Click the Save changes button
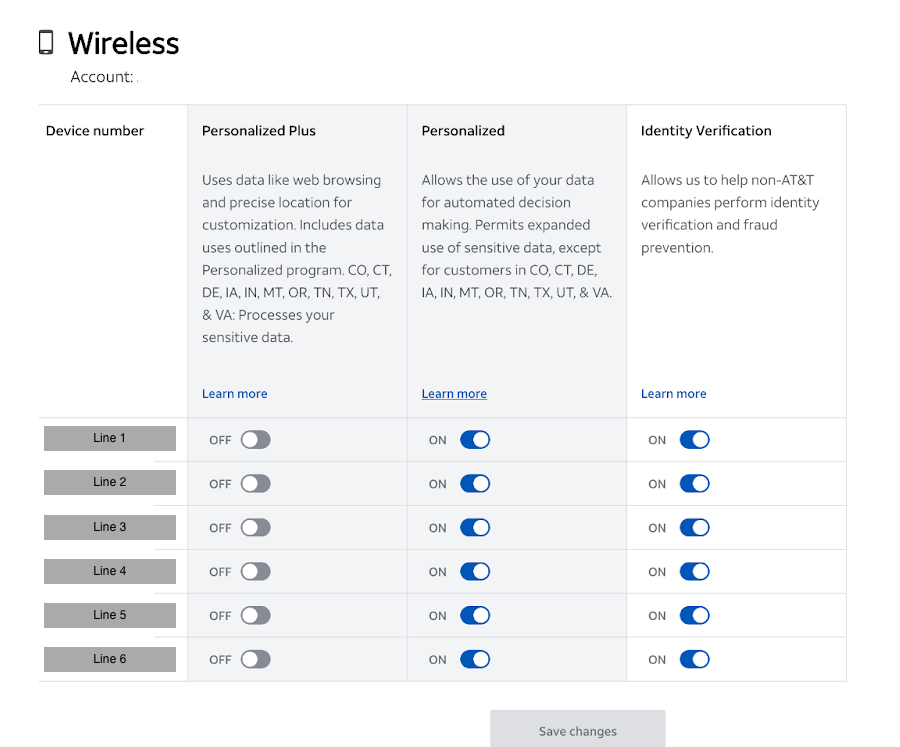The image size is (900, 747). (577, 728)
